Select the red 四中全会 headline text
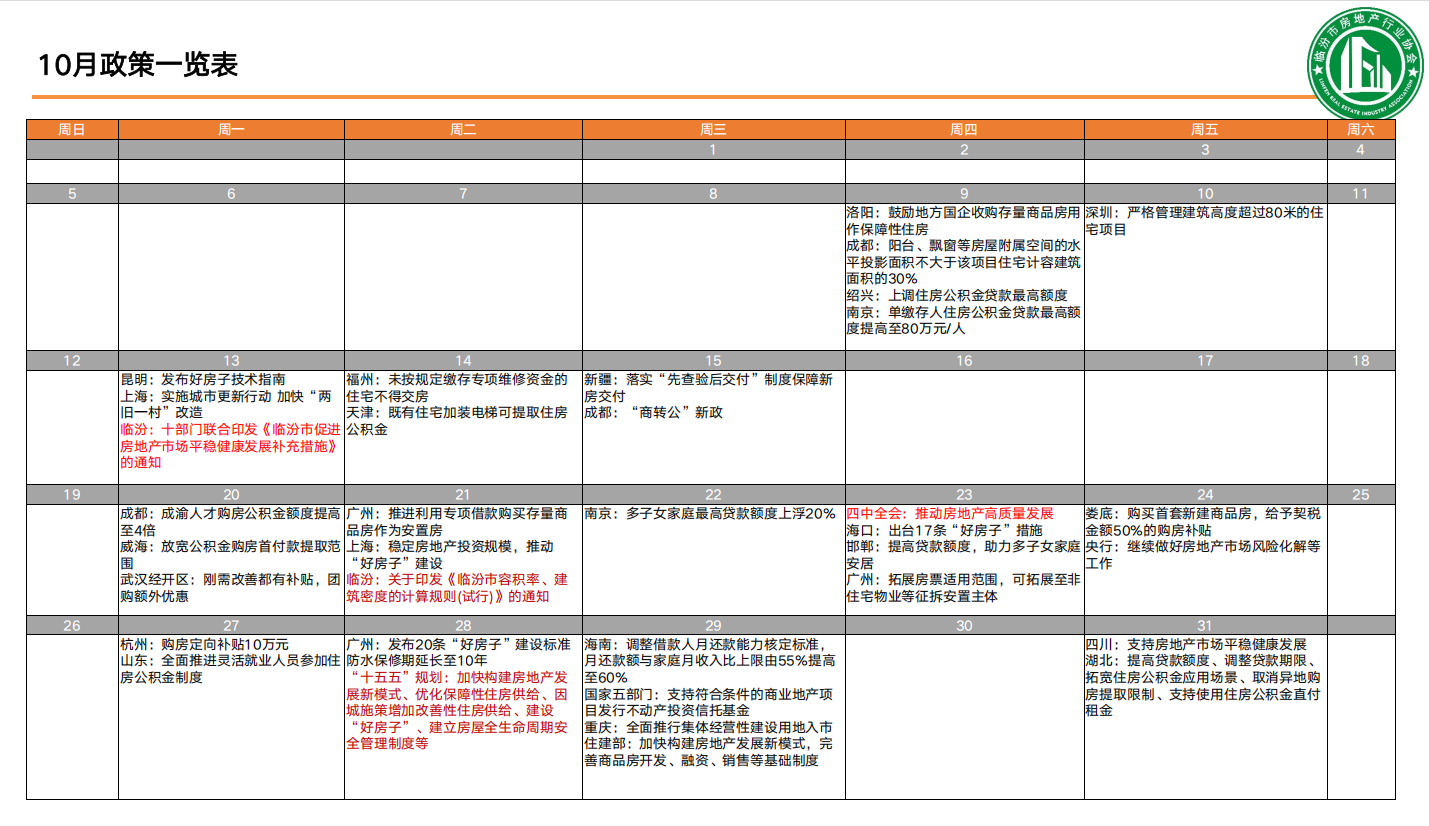The height and width of the screenshot is (826, 1430). [x=950, y=514]
